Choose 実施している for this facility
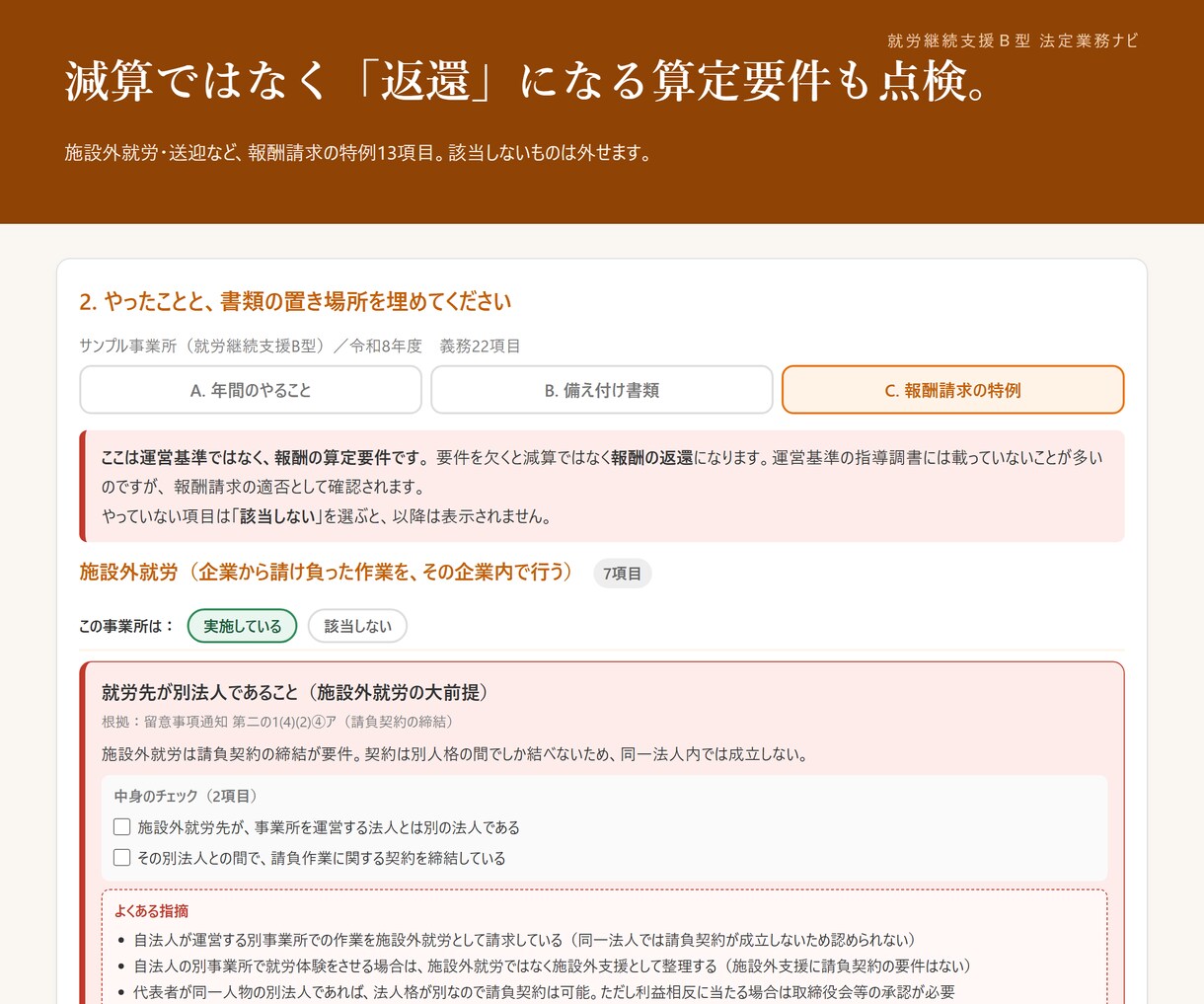This screenshot has width=1204, height=1004. (x=242, y=626)
